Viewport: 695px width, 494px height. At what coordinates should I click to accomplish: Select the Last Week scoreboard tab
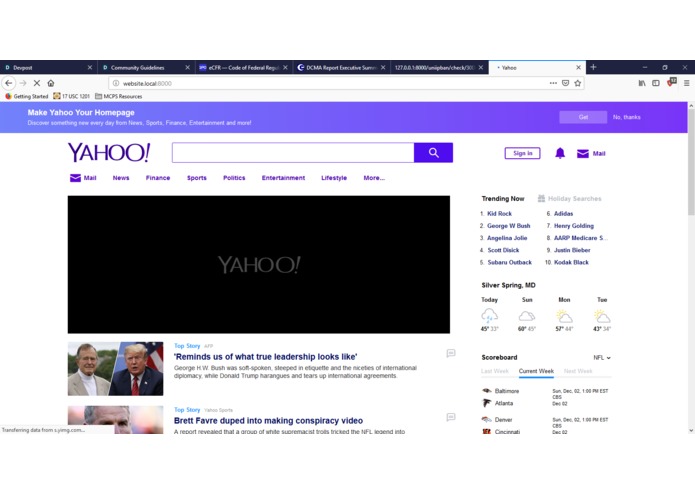(x=495, y=371)
